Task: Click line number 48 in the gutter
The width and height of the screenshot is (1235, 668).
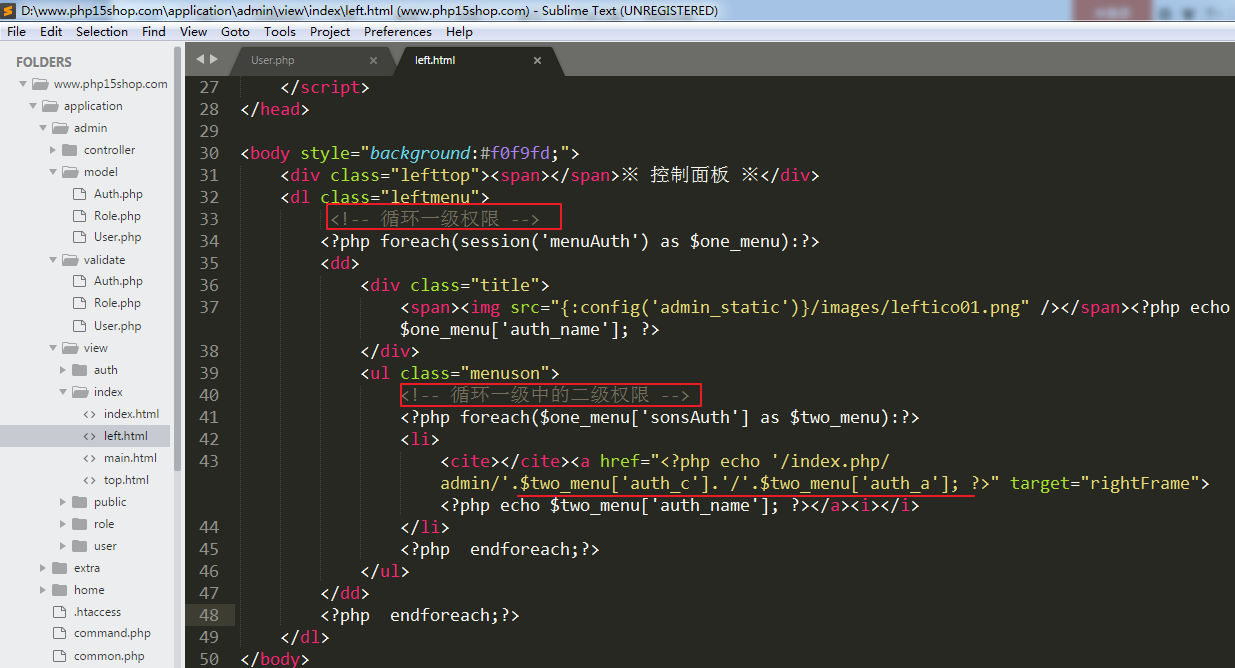Action: [208, 615]
